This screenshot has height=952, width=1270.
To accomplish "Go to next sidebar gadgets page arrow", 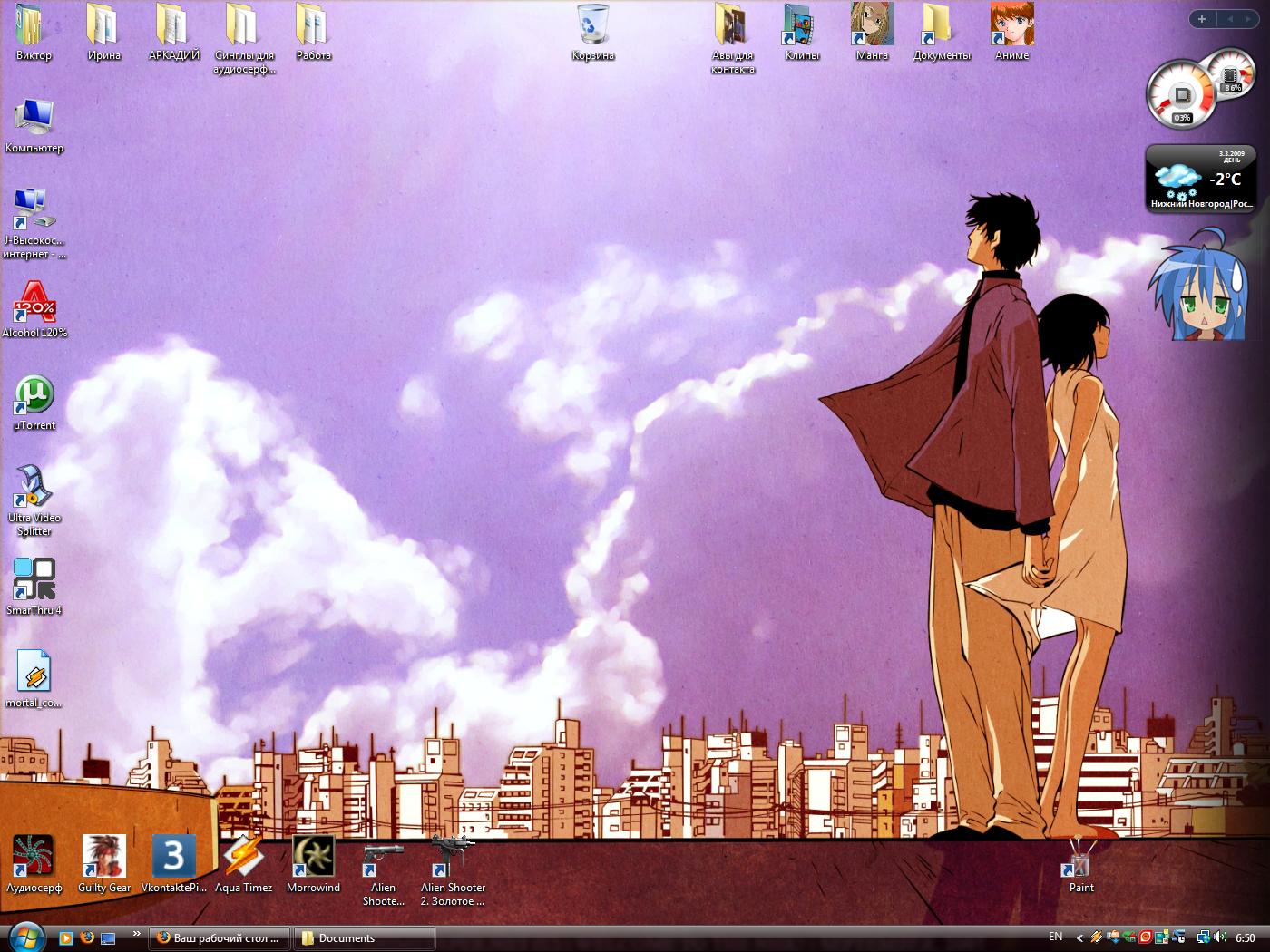I will point(1248,18).
